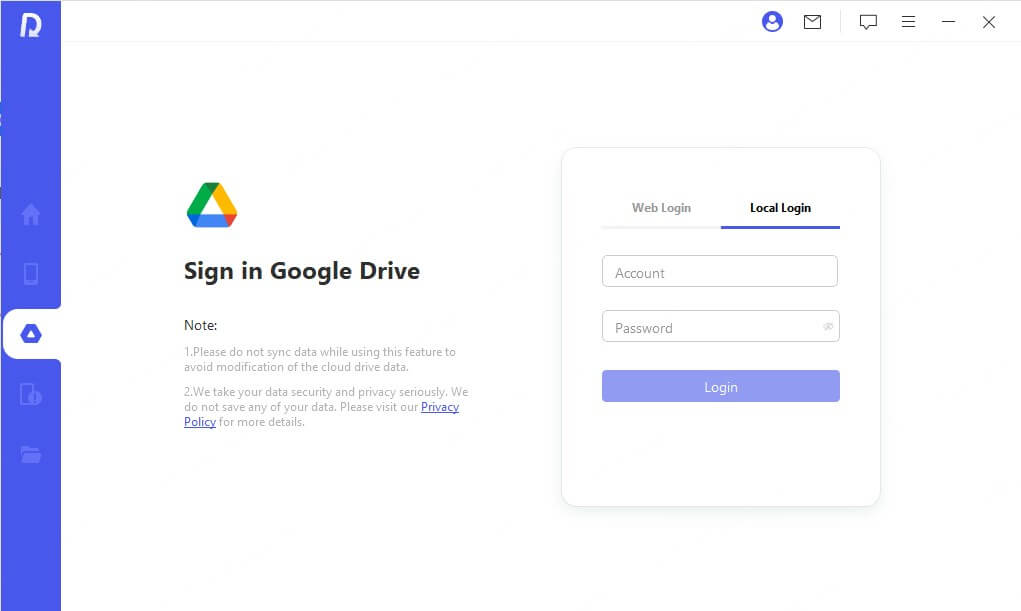The height and width of the screenshot is (611, 1021).
Task: Open the feedback speech bubble icon
Action: click(x=868, y=22)
